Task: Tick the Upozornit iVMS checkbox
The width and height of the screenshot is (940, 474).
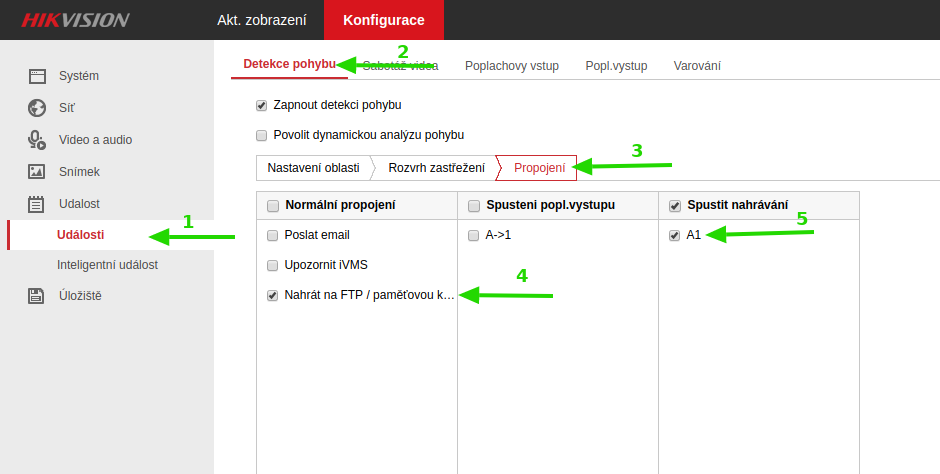Action: point(273,266)
